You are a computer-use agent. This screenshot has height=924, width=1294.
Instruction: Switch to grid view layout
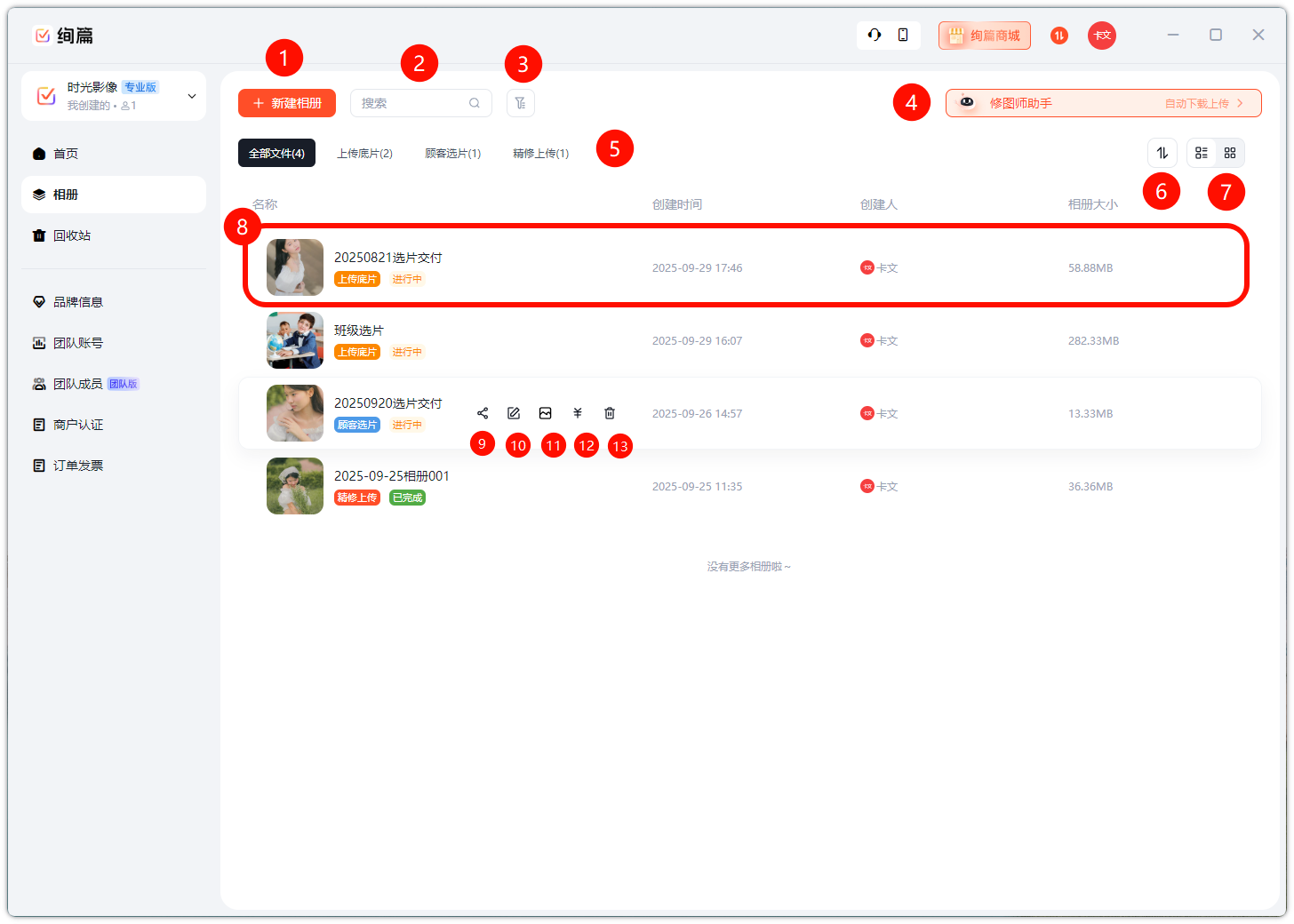point(1230,153)
